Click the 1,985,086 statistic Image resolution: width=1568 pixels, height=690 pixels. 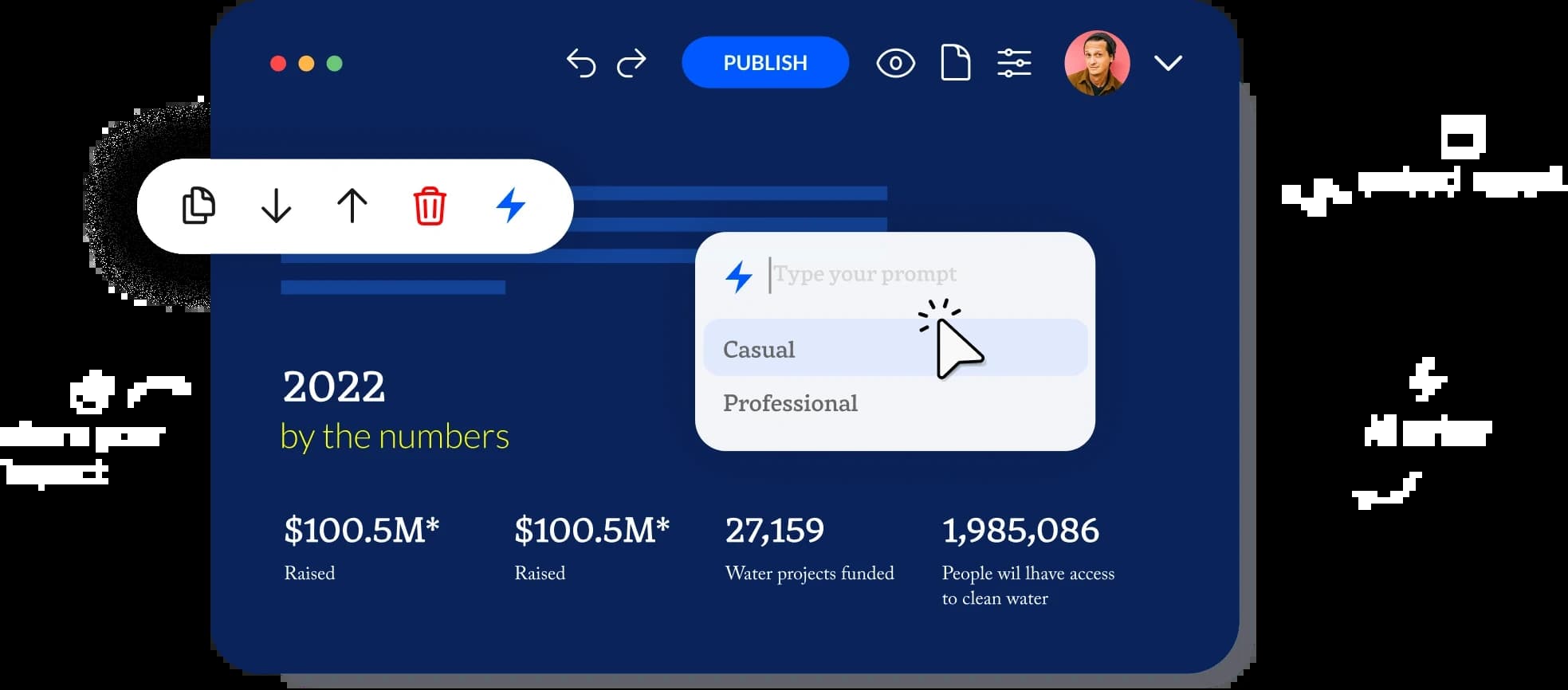[1020, 531]
